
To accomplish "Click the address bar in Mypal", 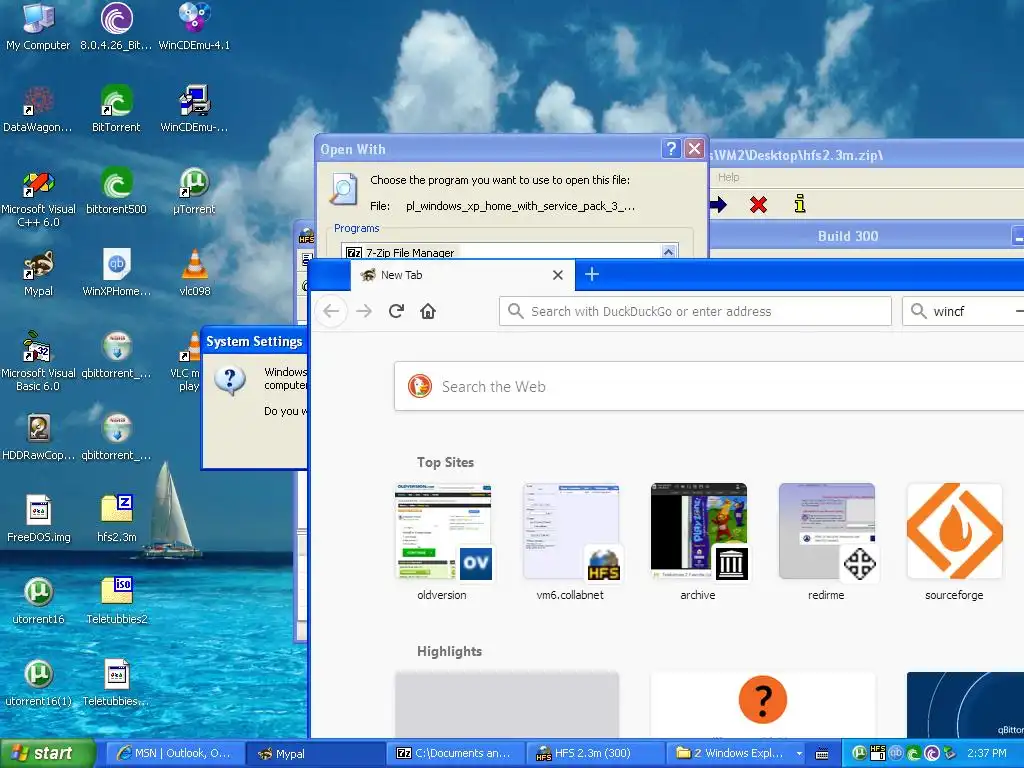I will [696, 311].
